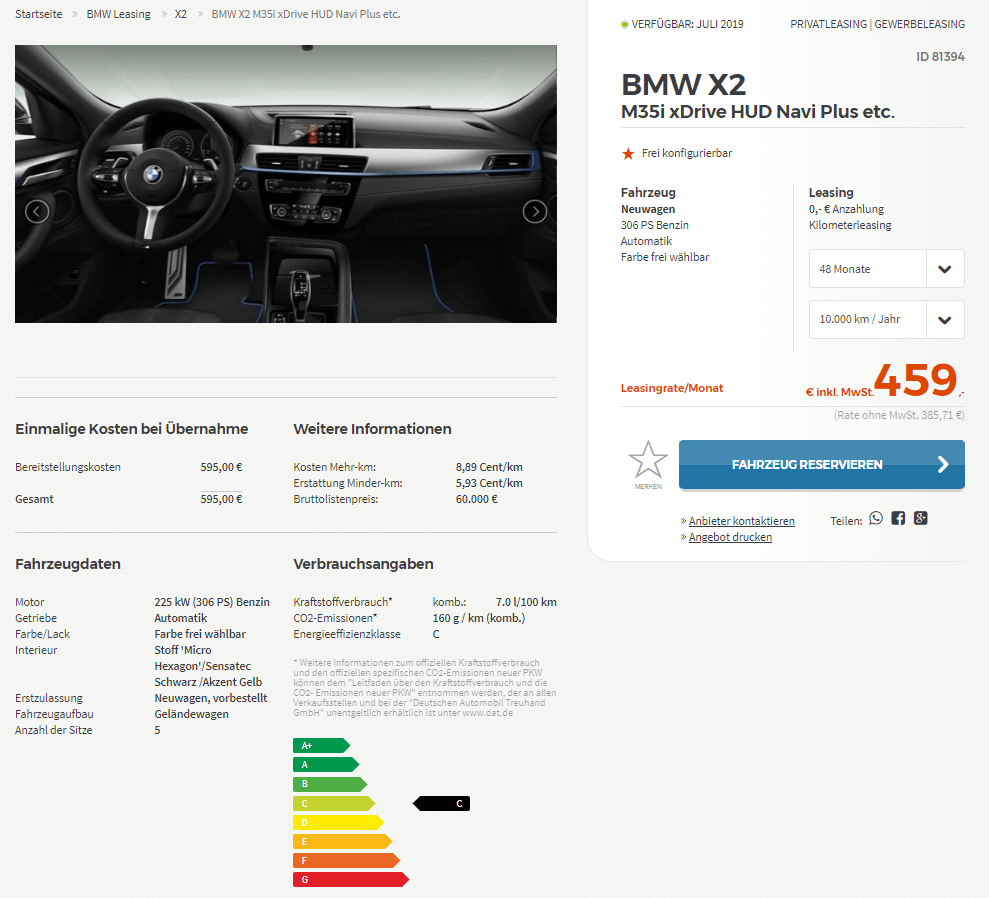This screenshot has height=898, width=989.
Task: Click the 'ID 81394' offer number
Action: (x=940, y=57)
